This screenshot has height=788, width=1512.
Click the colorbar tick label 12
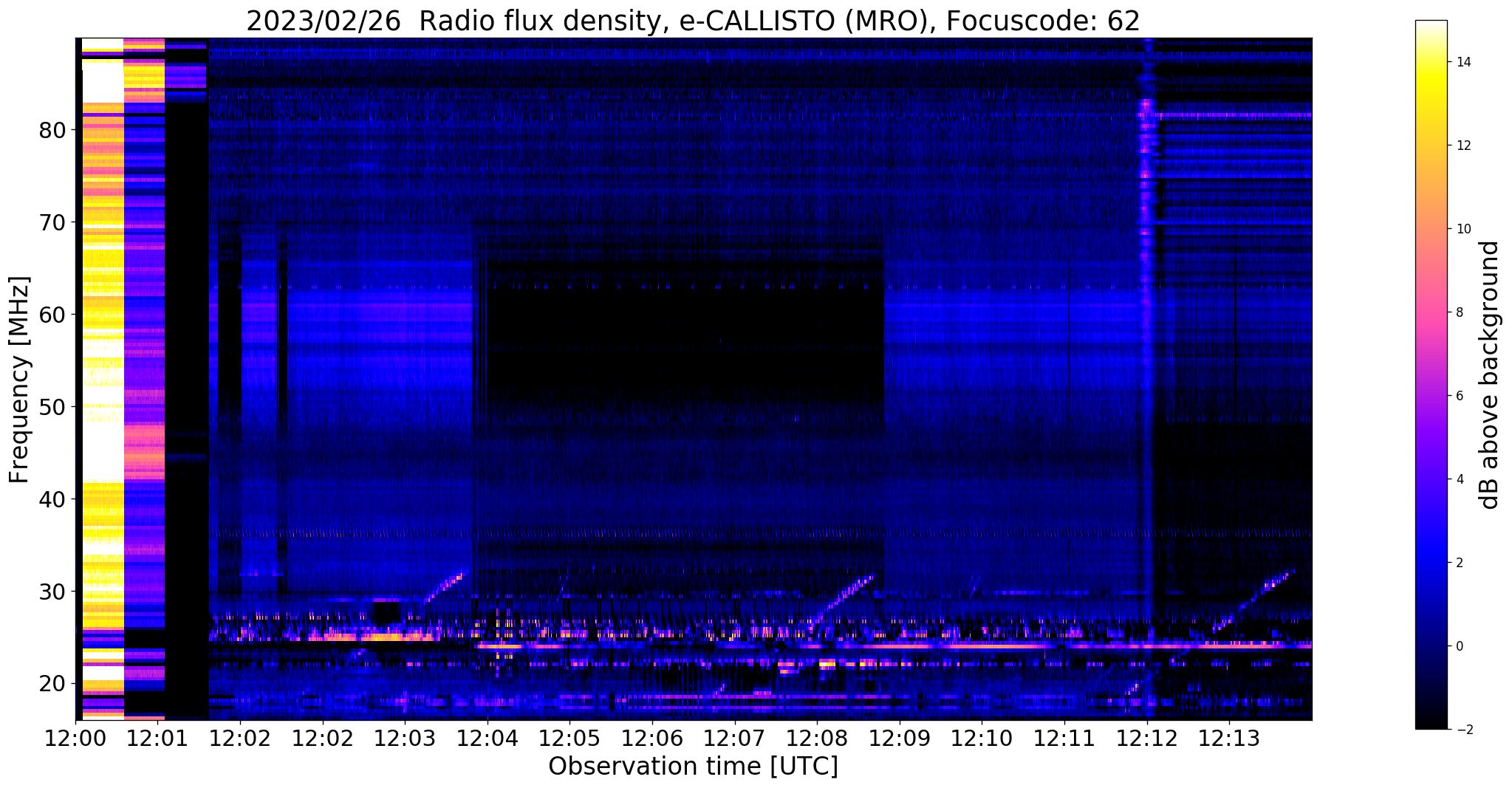coord(1463,145)
